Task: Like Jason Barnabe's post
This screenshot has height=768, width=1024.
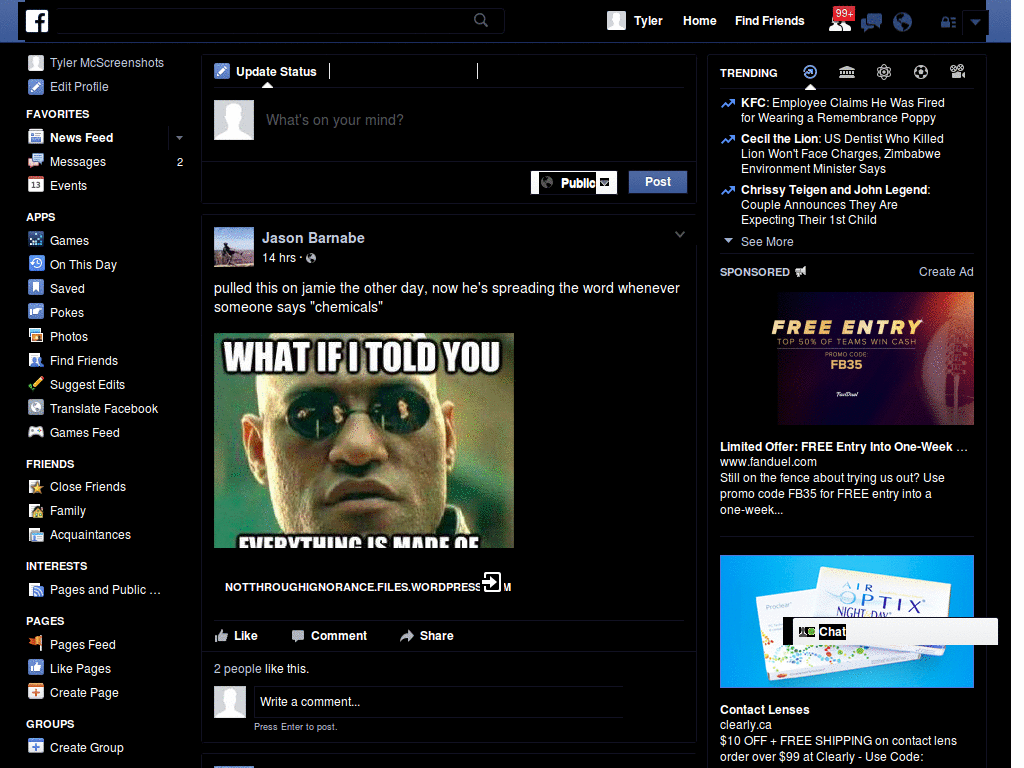Action: click(x=236, y=635)
